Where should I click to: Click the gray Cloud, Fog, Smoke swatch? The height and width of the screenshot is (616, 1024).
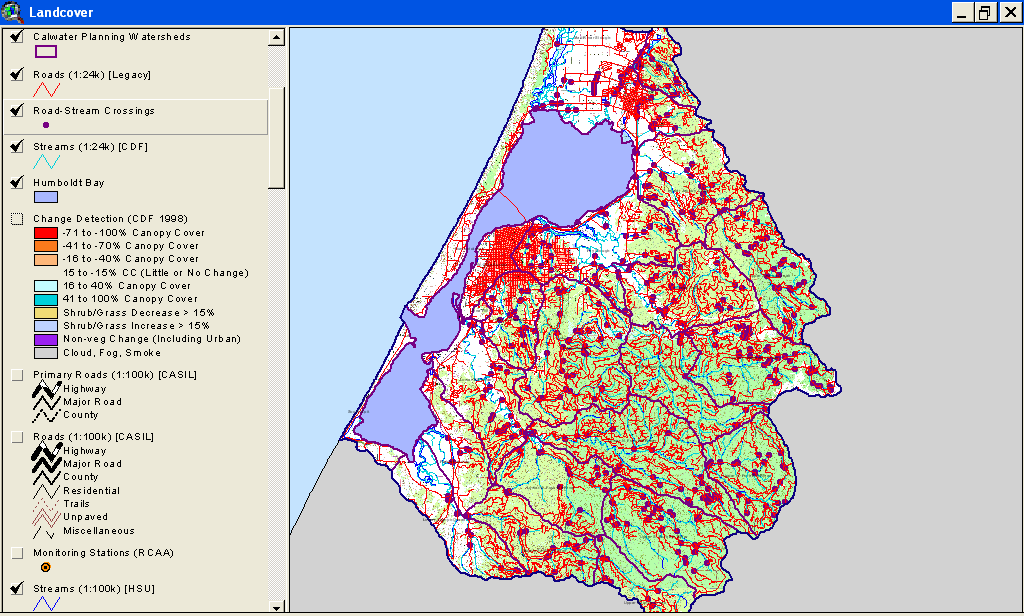46,353
